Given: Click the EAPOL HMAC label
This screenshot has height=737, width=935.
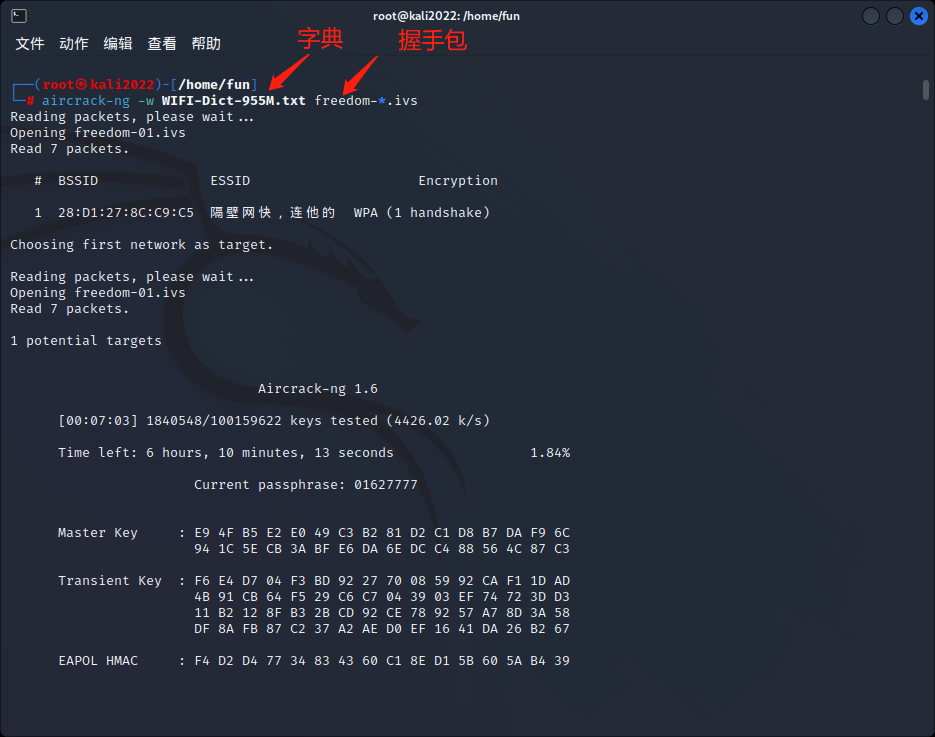Looking at the screenshot, I should click(98, 661).
